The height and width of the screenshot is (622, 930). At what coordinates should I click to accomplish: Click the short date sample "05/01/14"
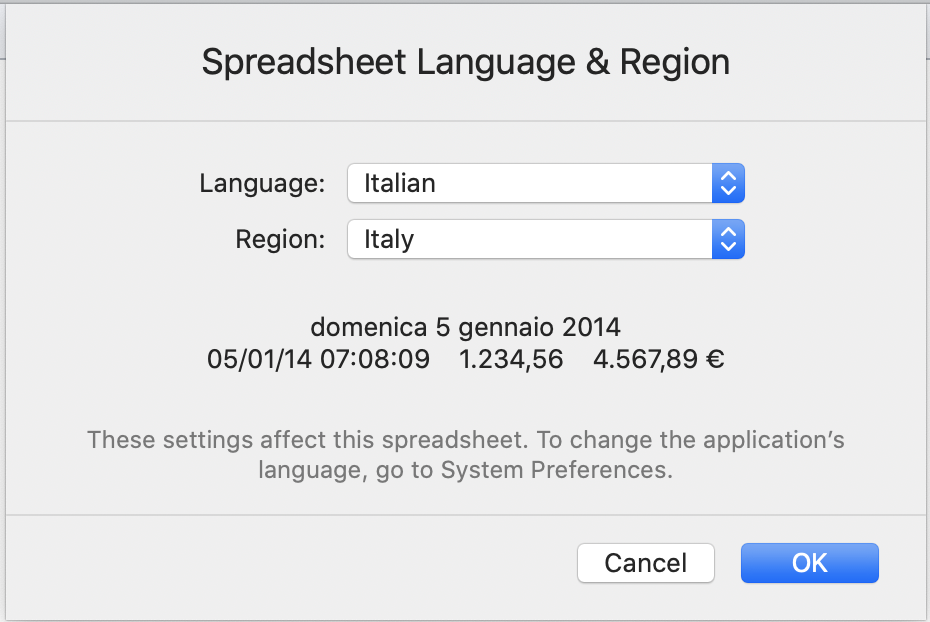[x=260, y=359]
